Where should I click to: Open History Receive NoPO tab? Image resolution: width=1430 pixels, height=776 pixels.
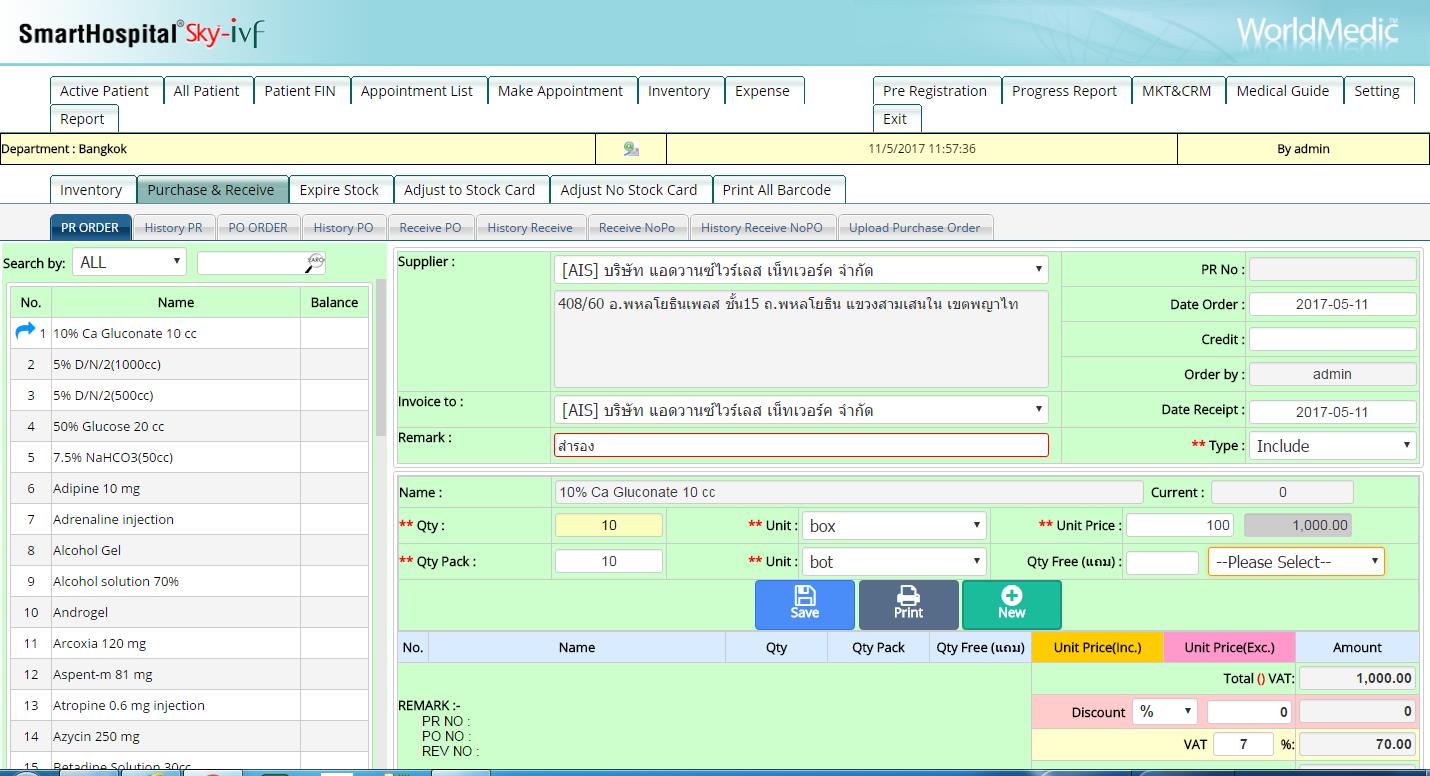[x=762, y=227]
